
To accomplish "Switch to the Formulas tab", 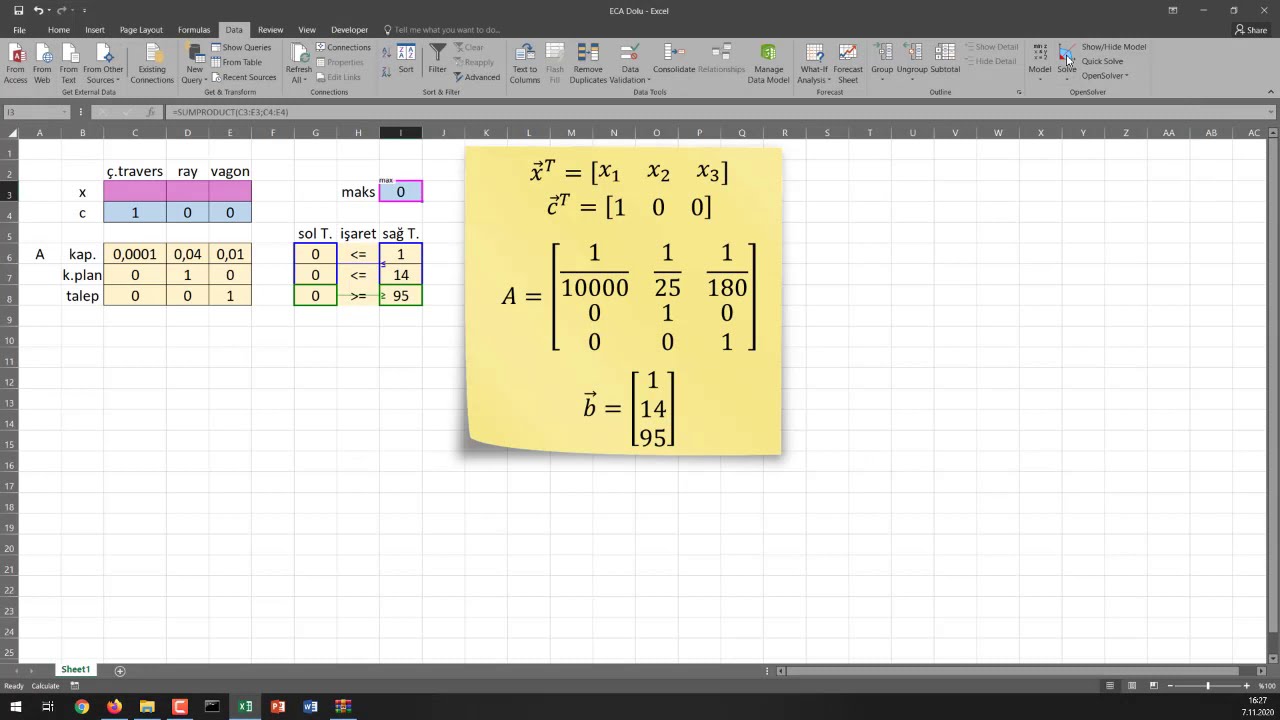I will tap(194, 30).
